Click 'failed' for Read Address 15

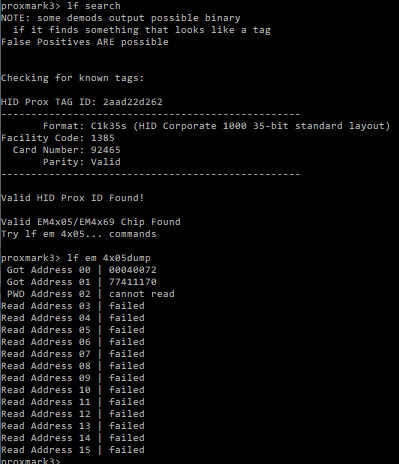coord(127,450)
